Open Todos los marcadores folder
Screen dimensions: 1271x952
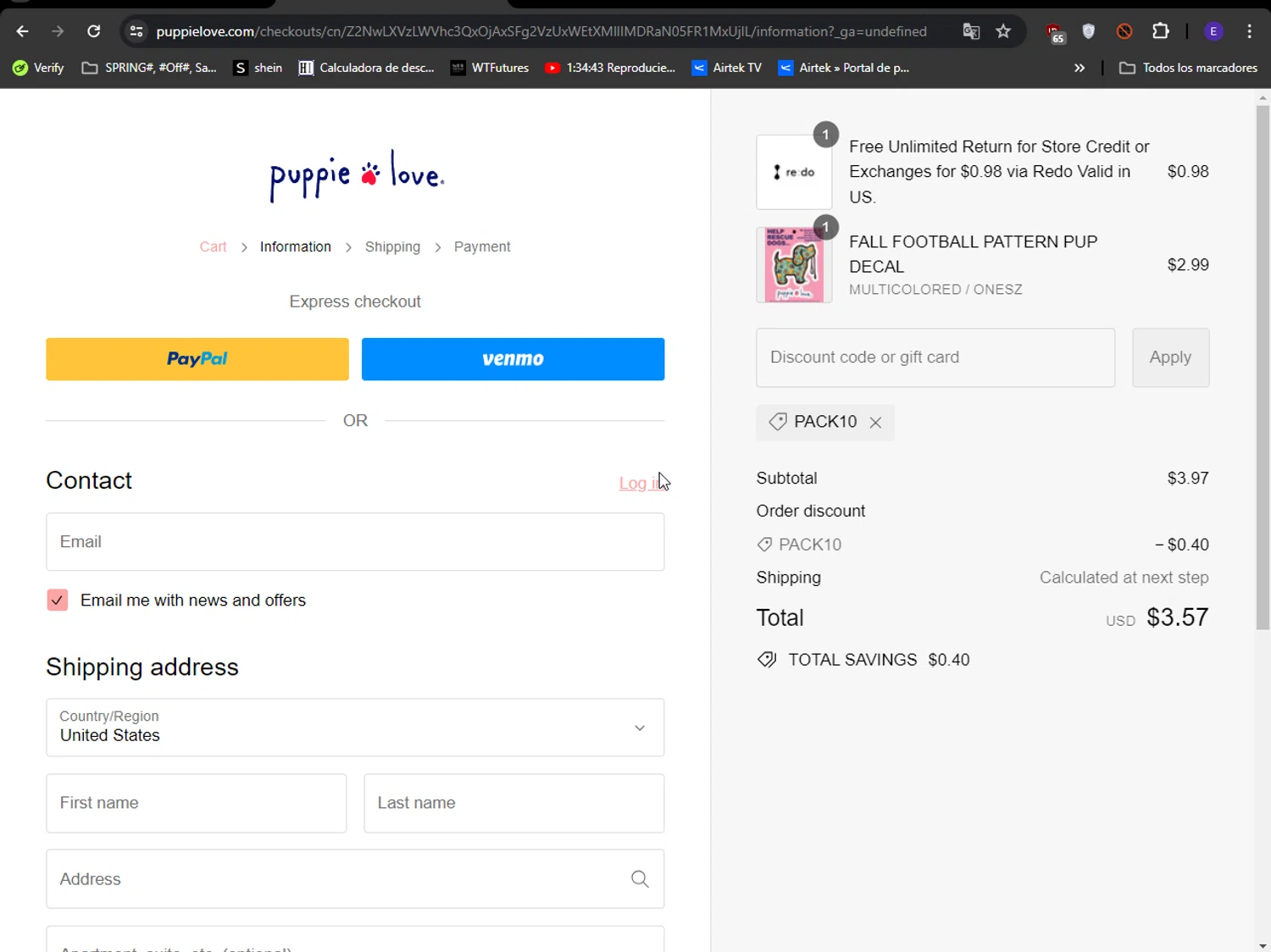coord(1188,68)
